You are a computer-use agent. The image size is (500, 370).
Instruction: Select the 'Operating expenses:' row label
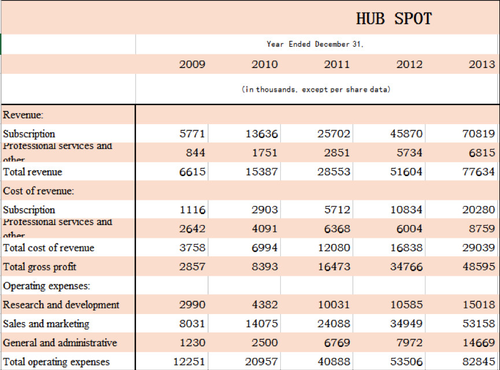46,286
